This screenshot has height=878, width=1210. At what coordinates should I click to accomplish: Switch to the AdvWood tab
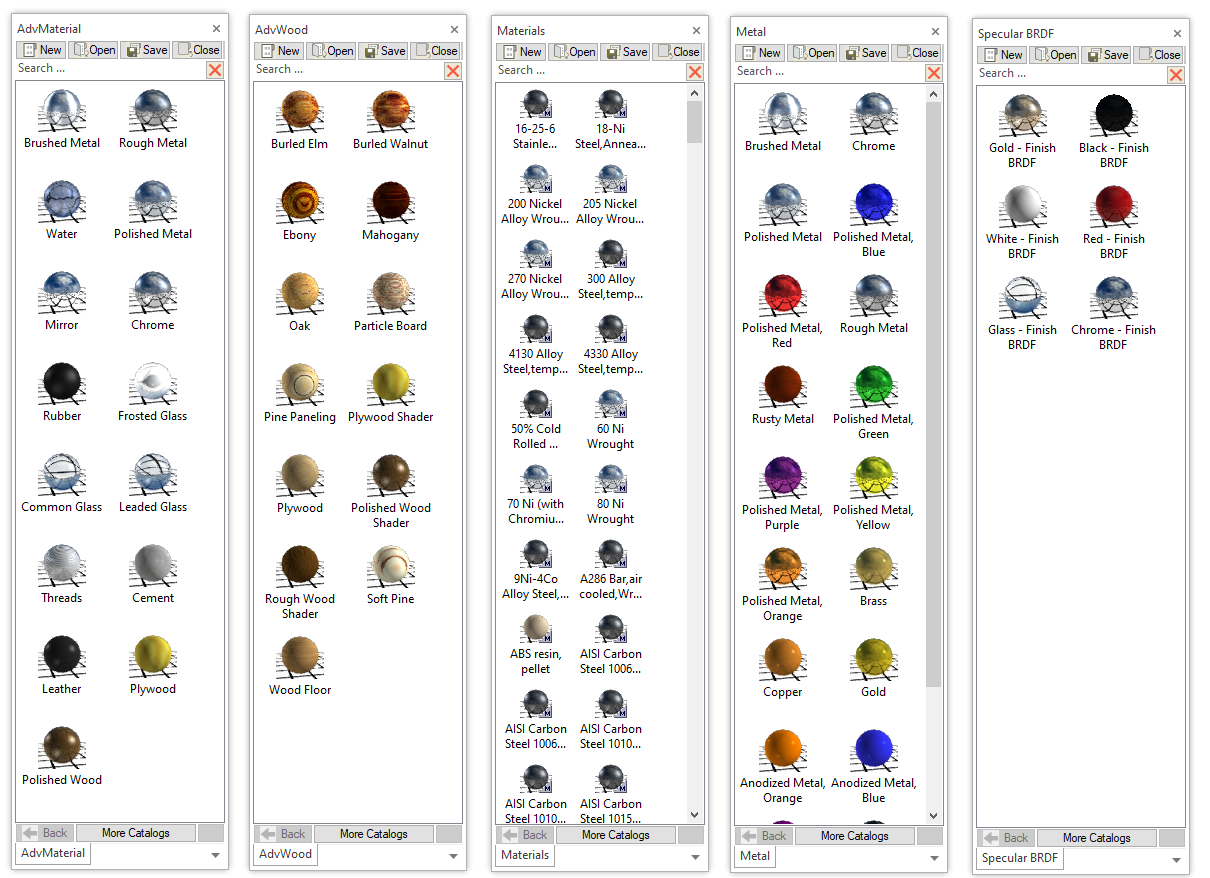click(286, 854)
